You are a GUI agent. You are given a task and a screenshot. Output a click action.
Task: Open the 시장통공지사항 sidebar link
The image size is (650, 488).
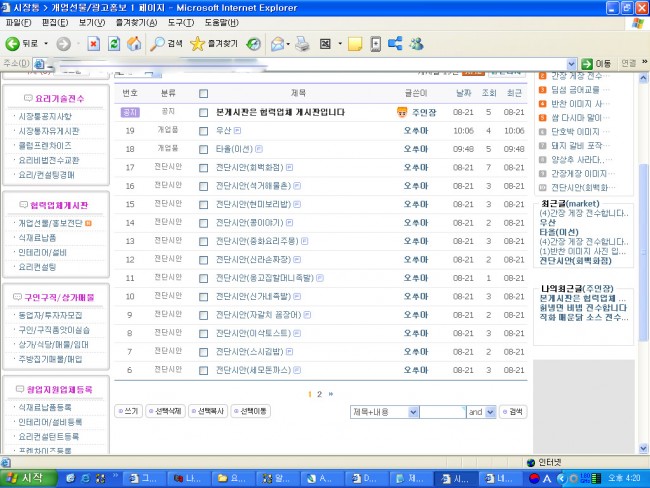click(x=45, y=116)
